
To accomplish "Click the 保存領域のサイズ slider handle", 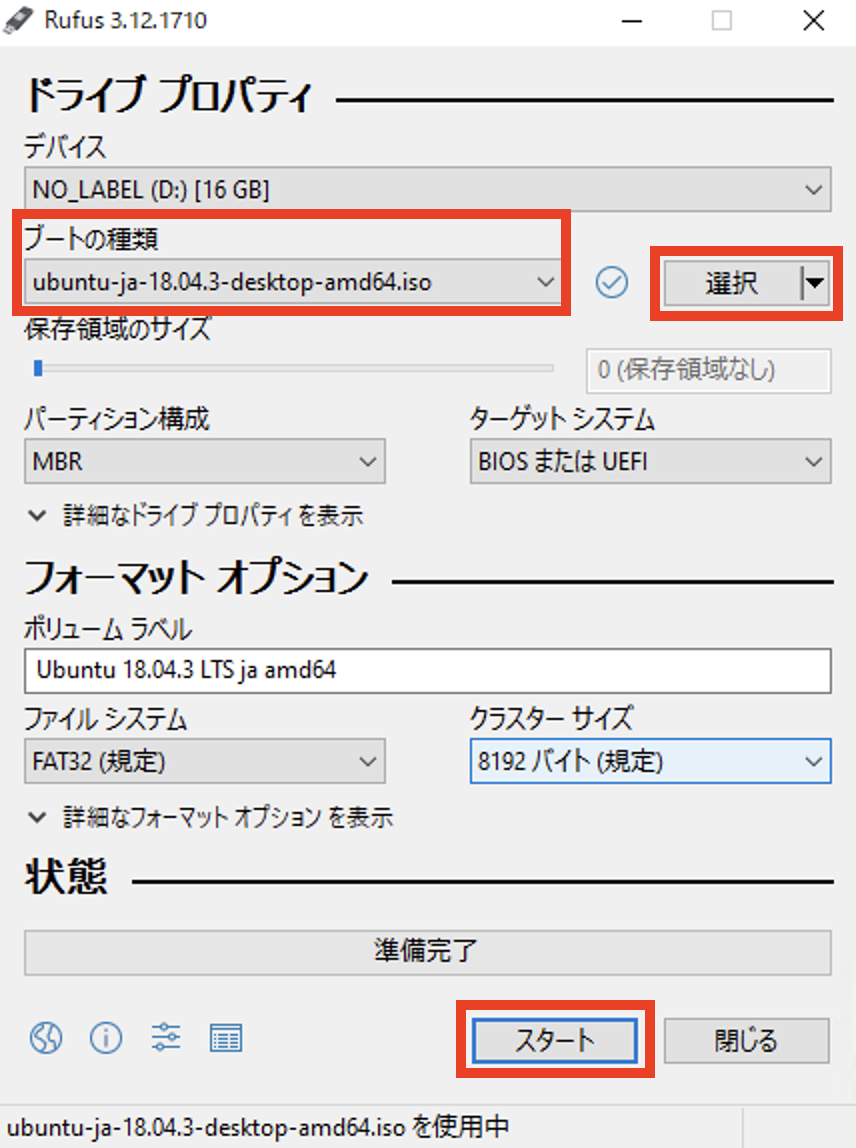I will [x=38, y=368].
